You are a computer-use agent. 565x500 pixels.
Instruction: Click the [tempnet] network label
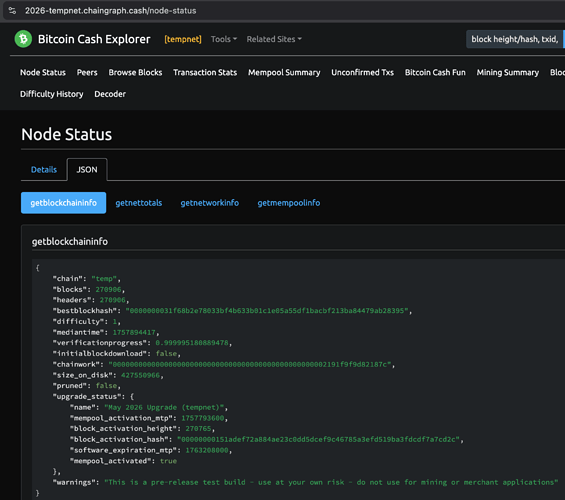[183, 39]
